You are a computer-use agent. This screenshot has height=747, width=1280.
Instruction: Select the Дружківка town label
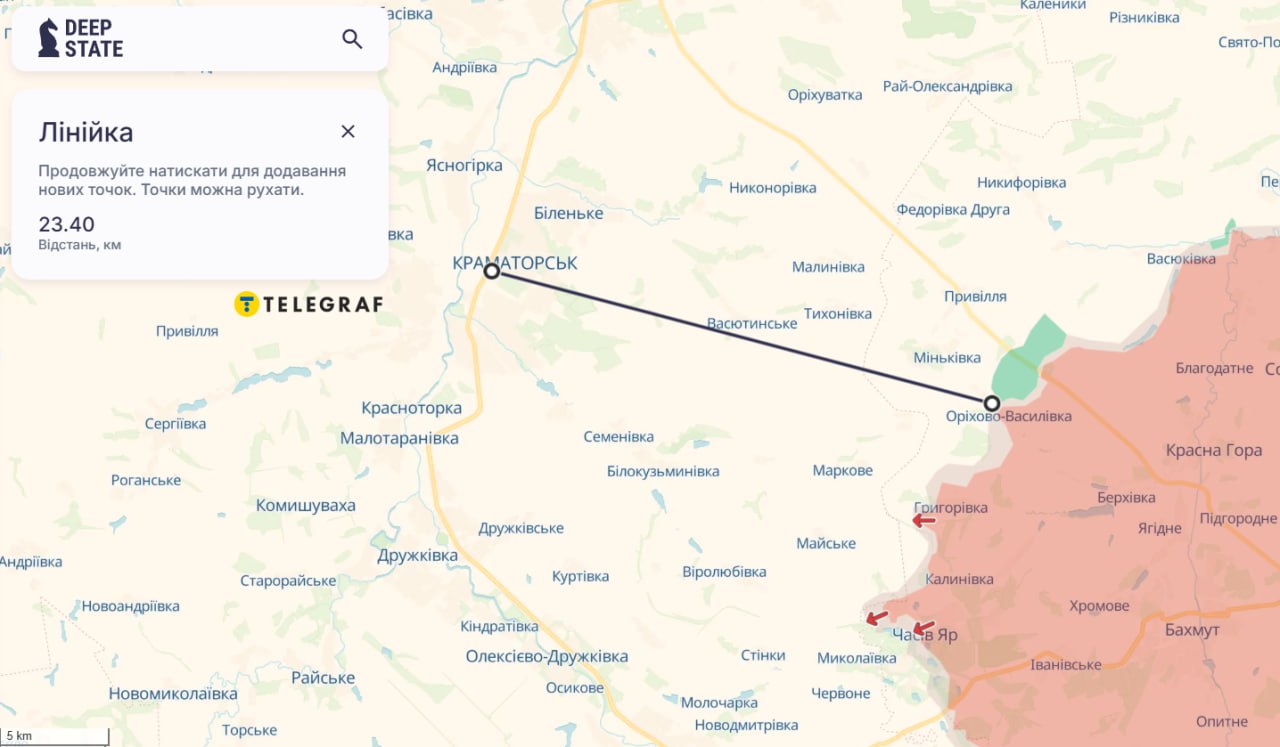click(x=418, y=556)
